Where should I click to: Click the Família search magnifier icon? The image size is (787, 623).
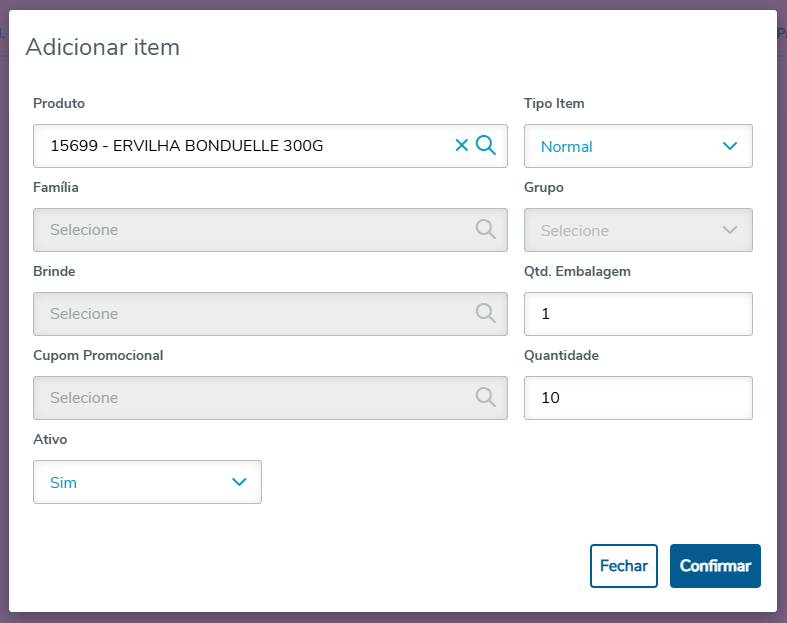click(x=486, y=230)
